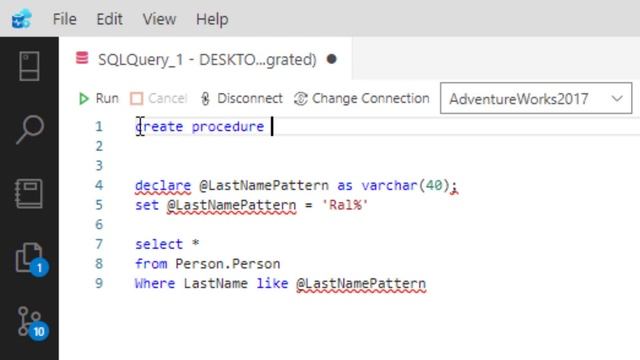Click line number 9 in gutter
This screenshot has width=640, height=360.
(99, 283)
